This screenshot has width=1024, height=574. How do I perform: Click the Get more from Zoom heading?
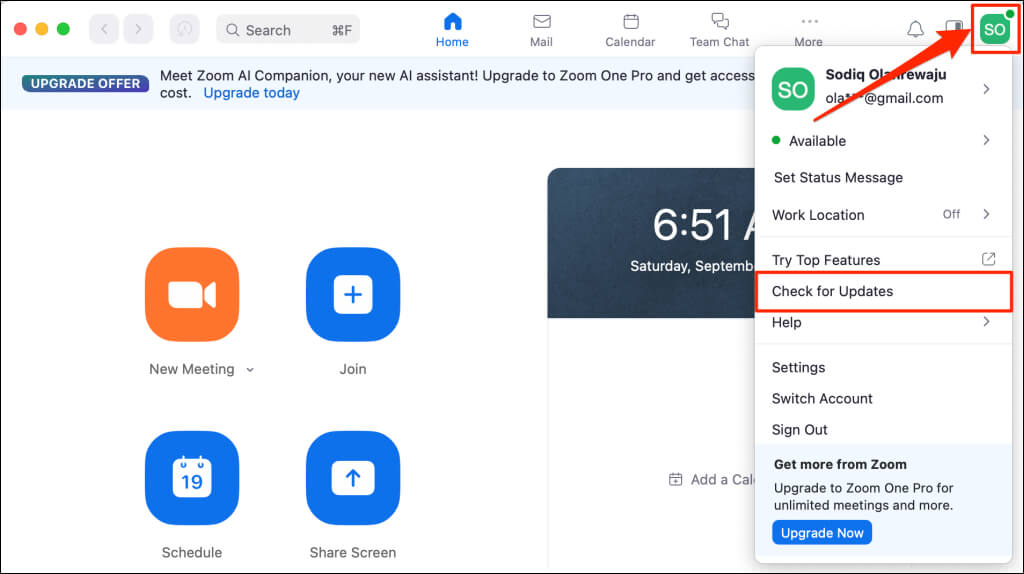(x=840, y=464)
